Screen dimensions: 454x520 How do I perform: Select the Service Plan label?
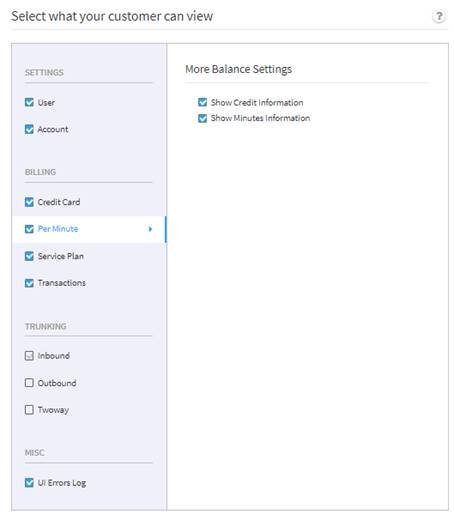click(x=61, y=256)
